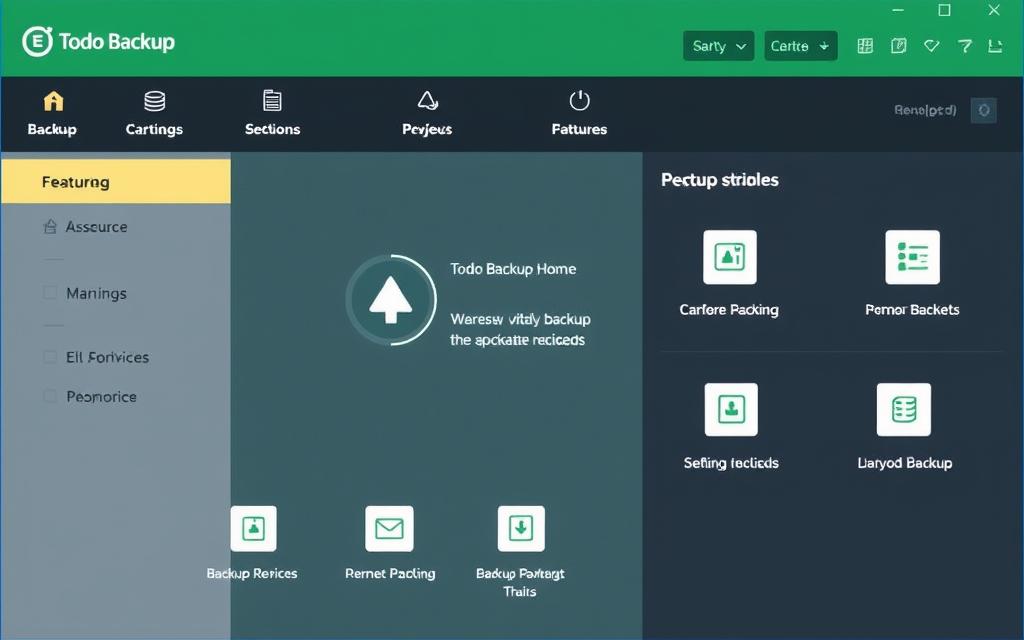Click the Rernet Pacling envelope icon
The height and width of the screenshot is (640, 1024).
389,528
